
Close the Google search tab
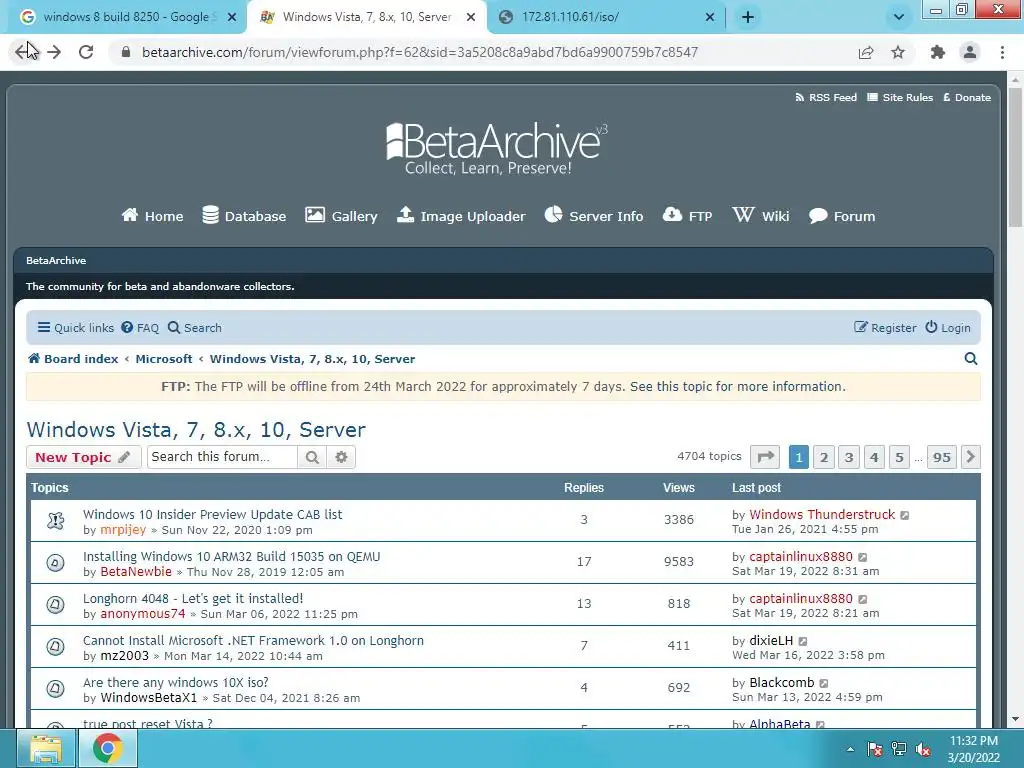[232, 17]
